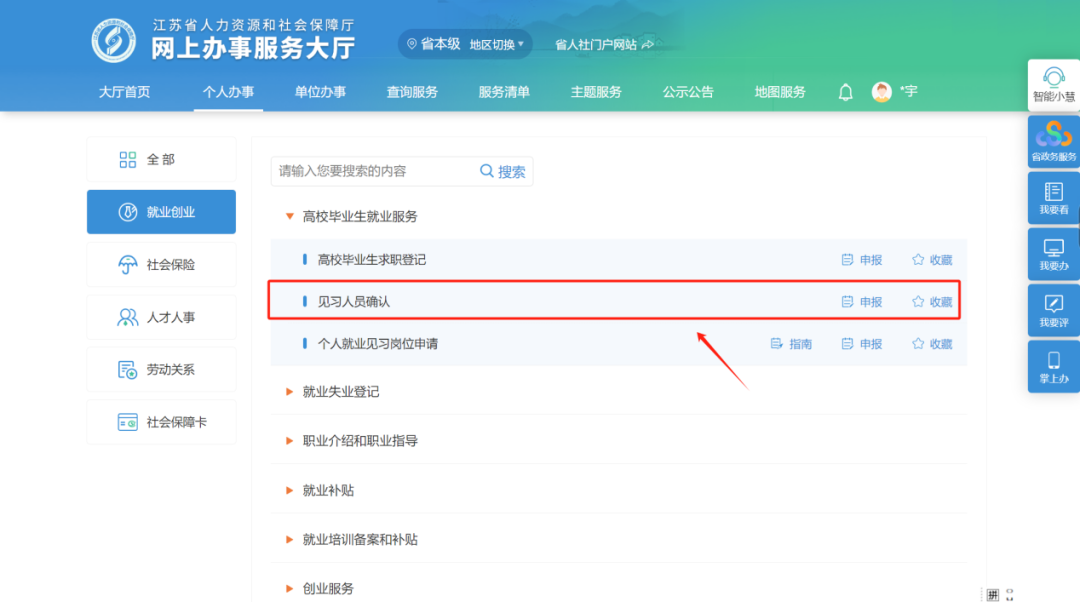This screenshot has width=1080, height=602.
Task: Select 劳动关系 category in sidebar
Action: pos(161,370)
